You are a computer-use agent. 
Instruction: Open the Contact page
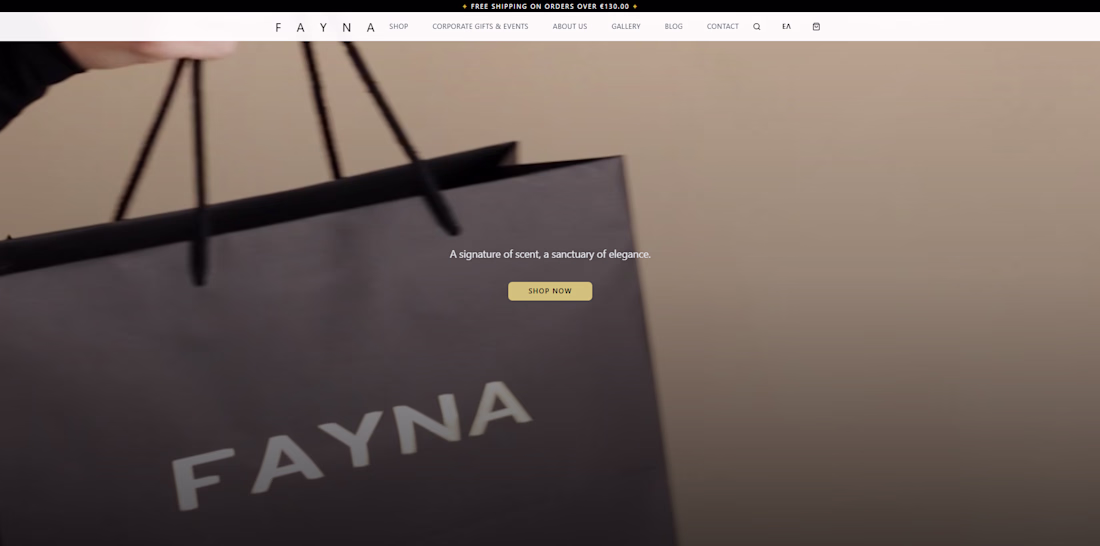[x=723, y=27]
